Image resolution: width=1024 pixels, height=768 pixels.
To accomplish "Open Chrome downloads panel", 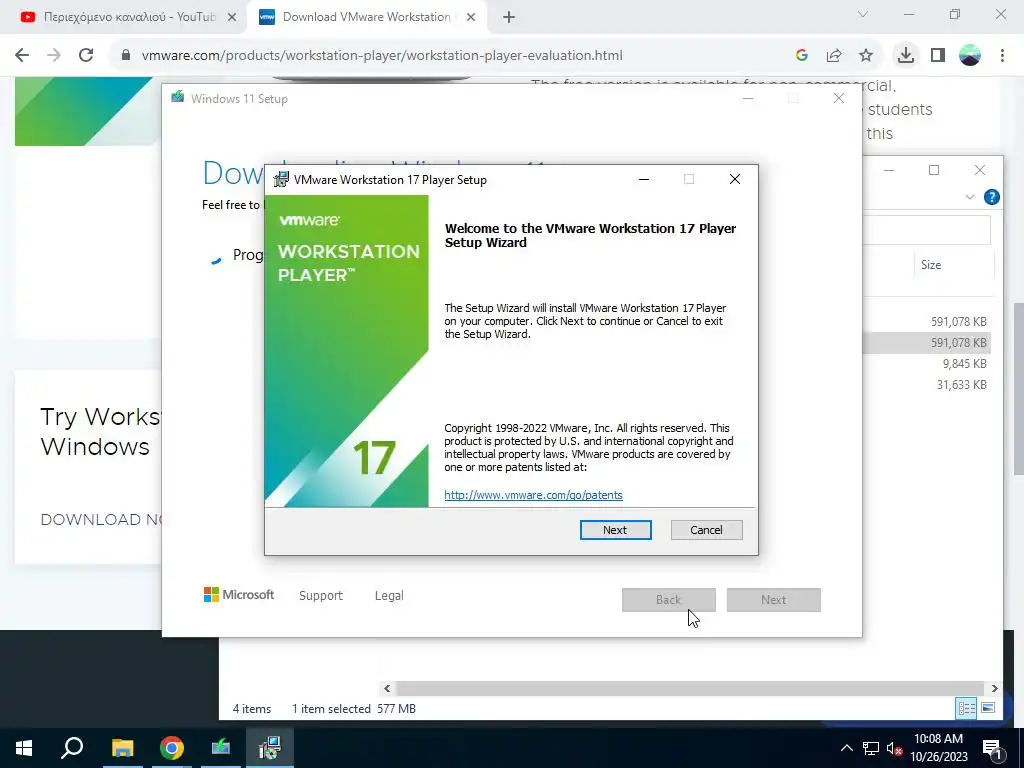I will tap(905, 55).
